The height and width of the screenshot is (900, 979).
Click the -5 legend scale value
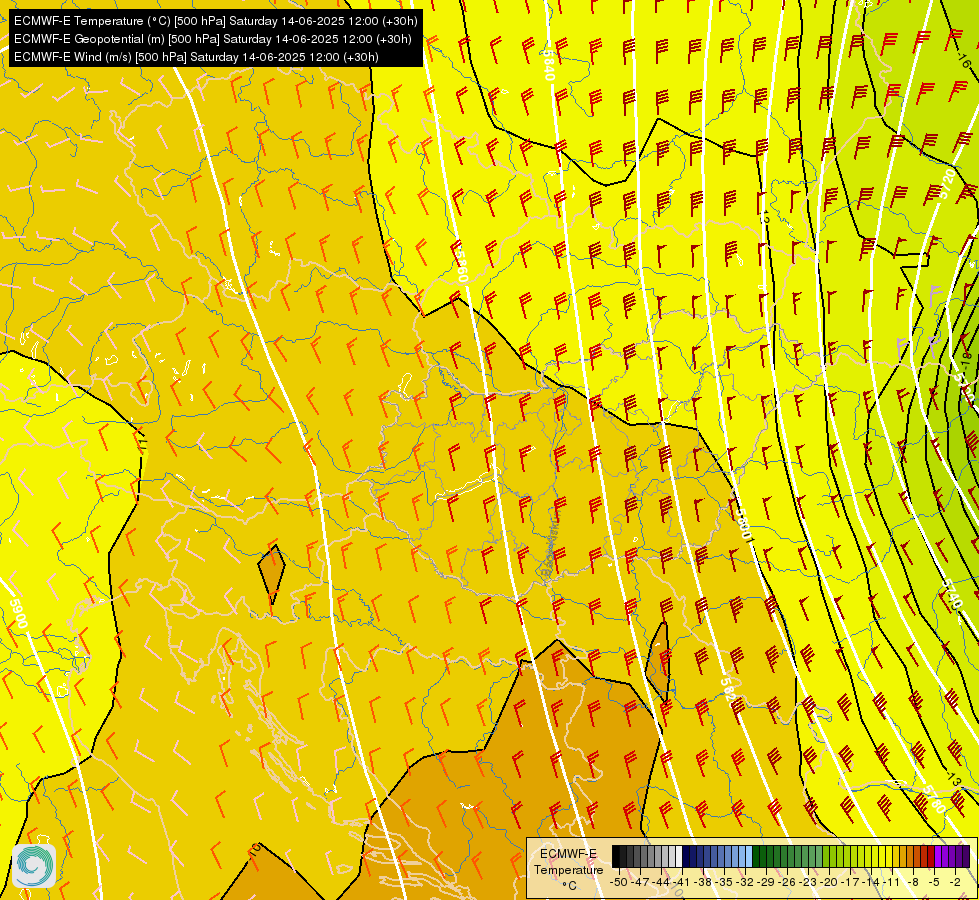pos(935,882)
